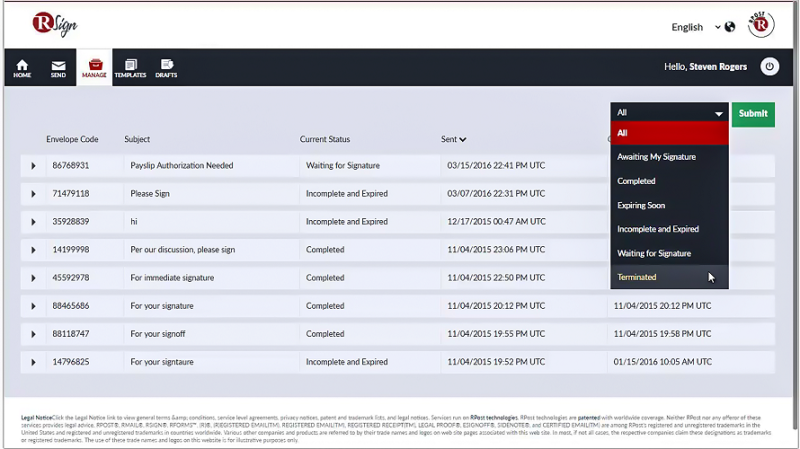Open the patented link in footer
Viewport: 800px width, 449px height.
click(588, 418)
